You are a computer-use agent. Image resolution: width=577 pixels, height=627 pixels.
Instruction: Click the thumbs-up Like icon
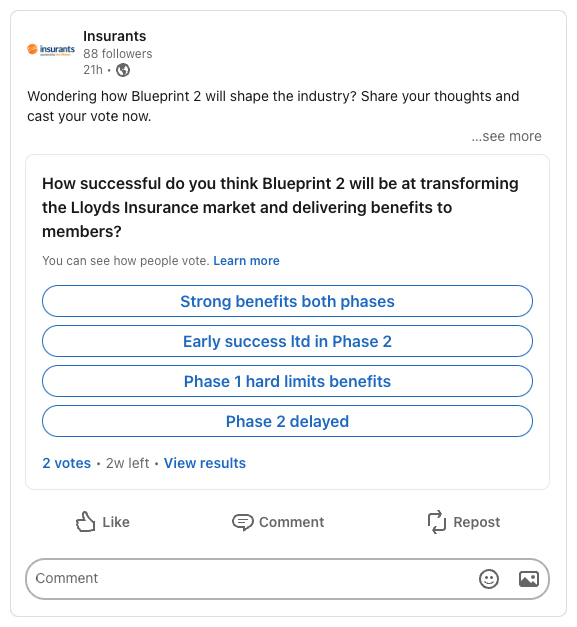coord(86,522)
